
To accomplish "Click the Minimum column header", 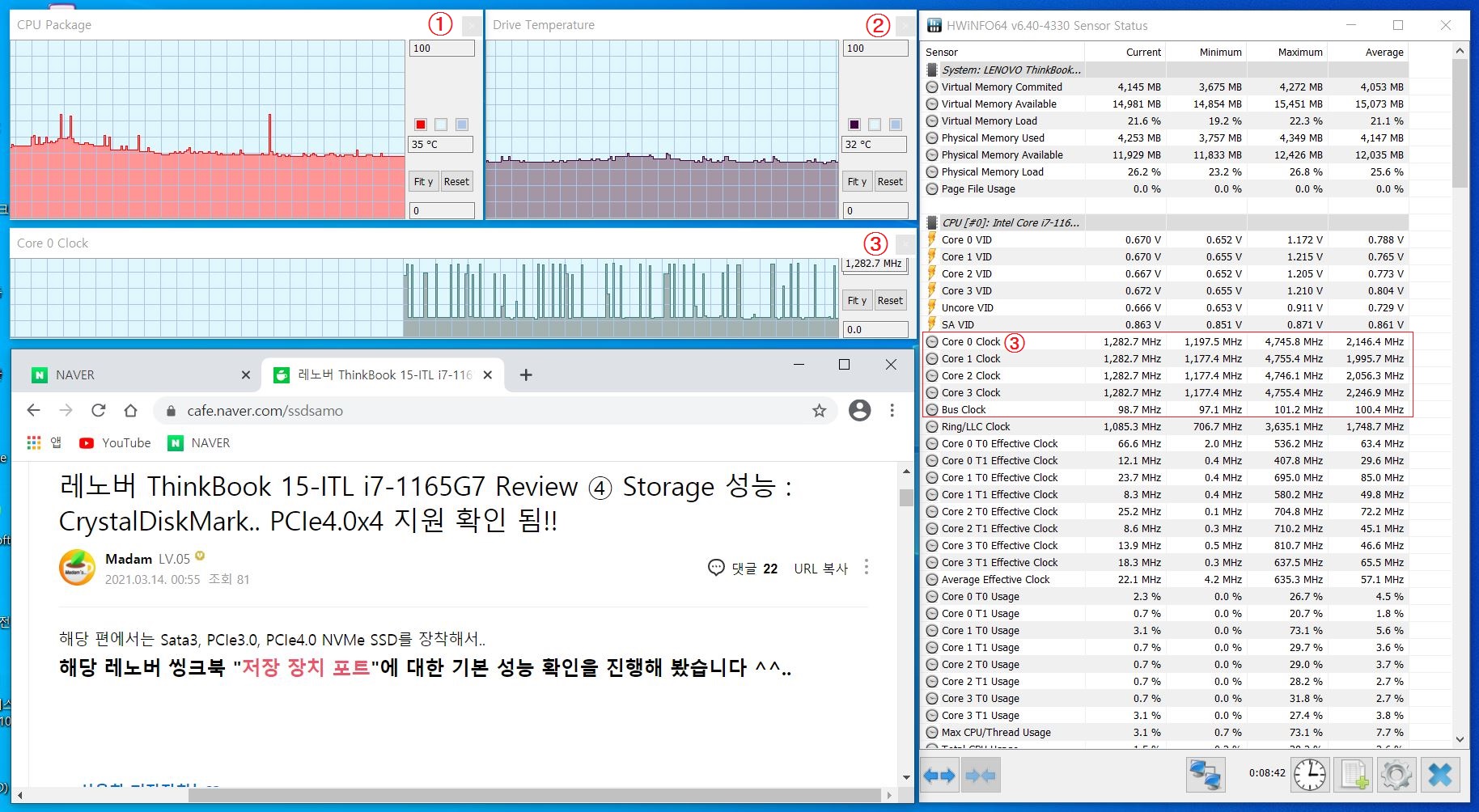I will 1206,52.
